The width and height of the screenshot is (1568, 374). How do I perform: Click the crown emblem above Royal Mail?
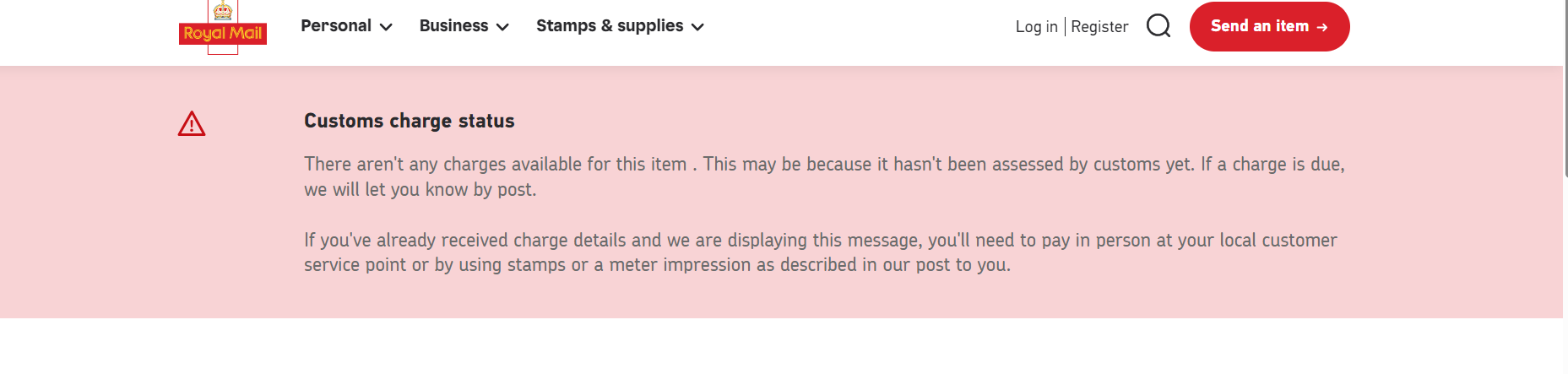click(x=223, y=10)
